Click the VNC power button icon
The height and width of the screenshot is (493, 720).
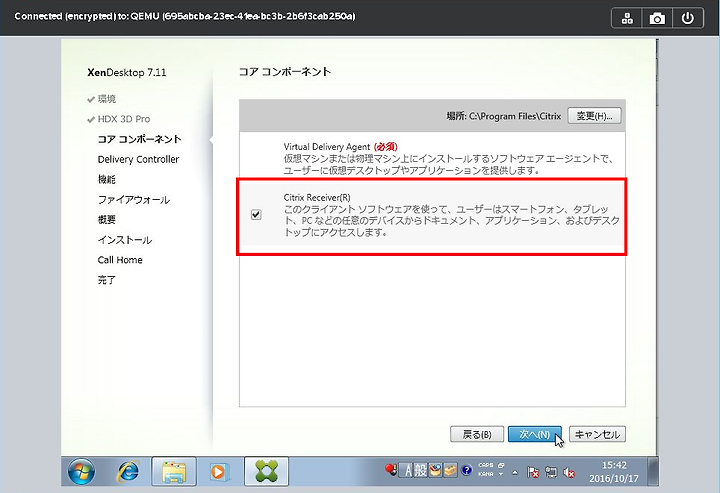687,18
